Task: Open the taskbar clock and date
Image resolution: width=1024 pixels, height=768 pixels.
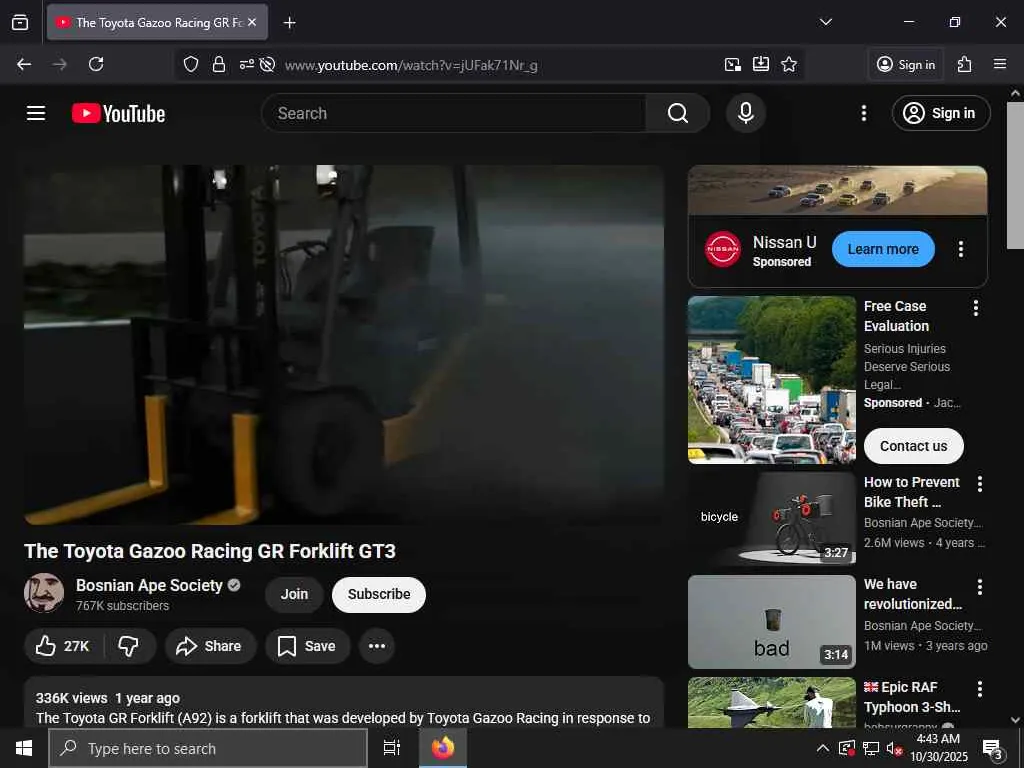Action: click(x=938, y=748)
